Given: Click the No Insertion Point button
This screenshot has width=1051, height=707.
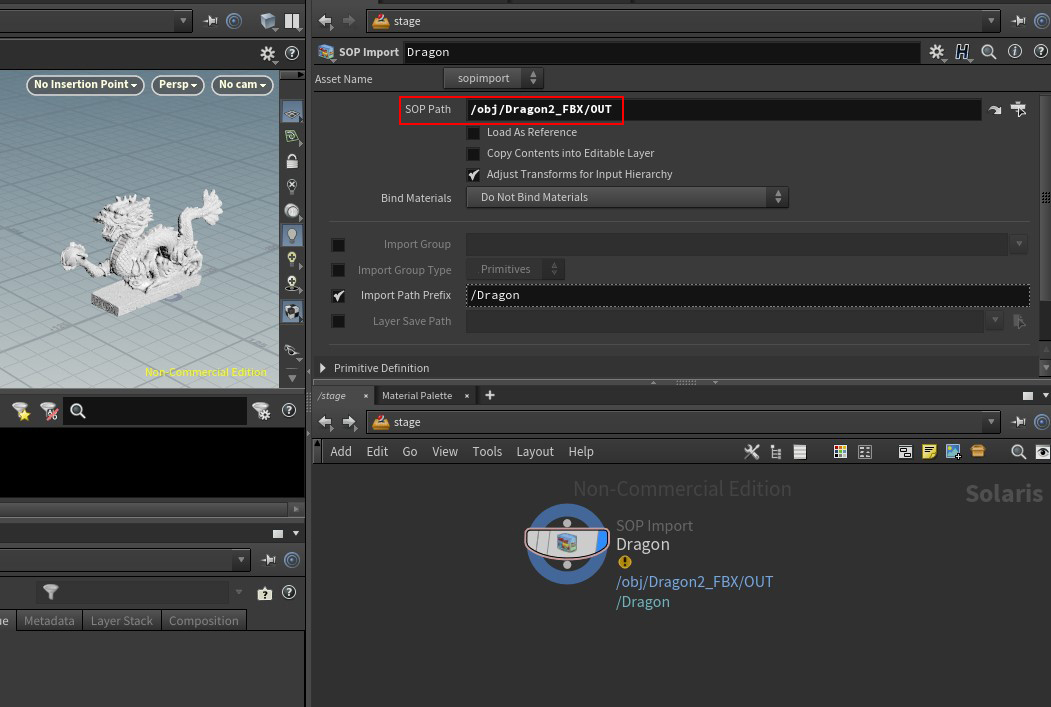Looking at the screenshot, I should point(84,85).
